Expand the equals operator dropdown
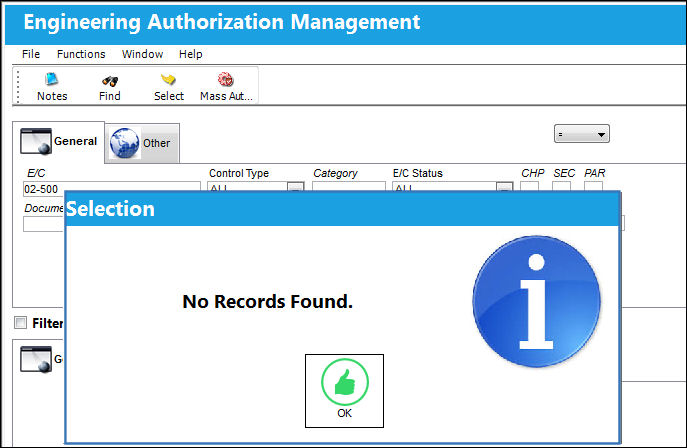 point(581,134)
